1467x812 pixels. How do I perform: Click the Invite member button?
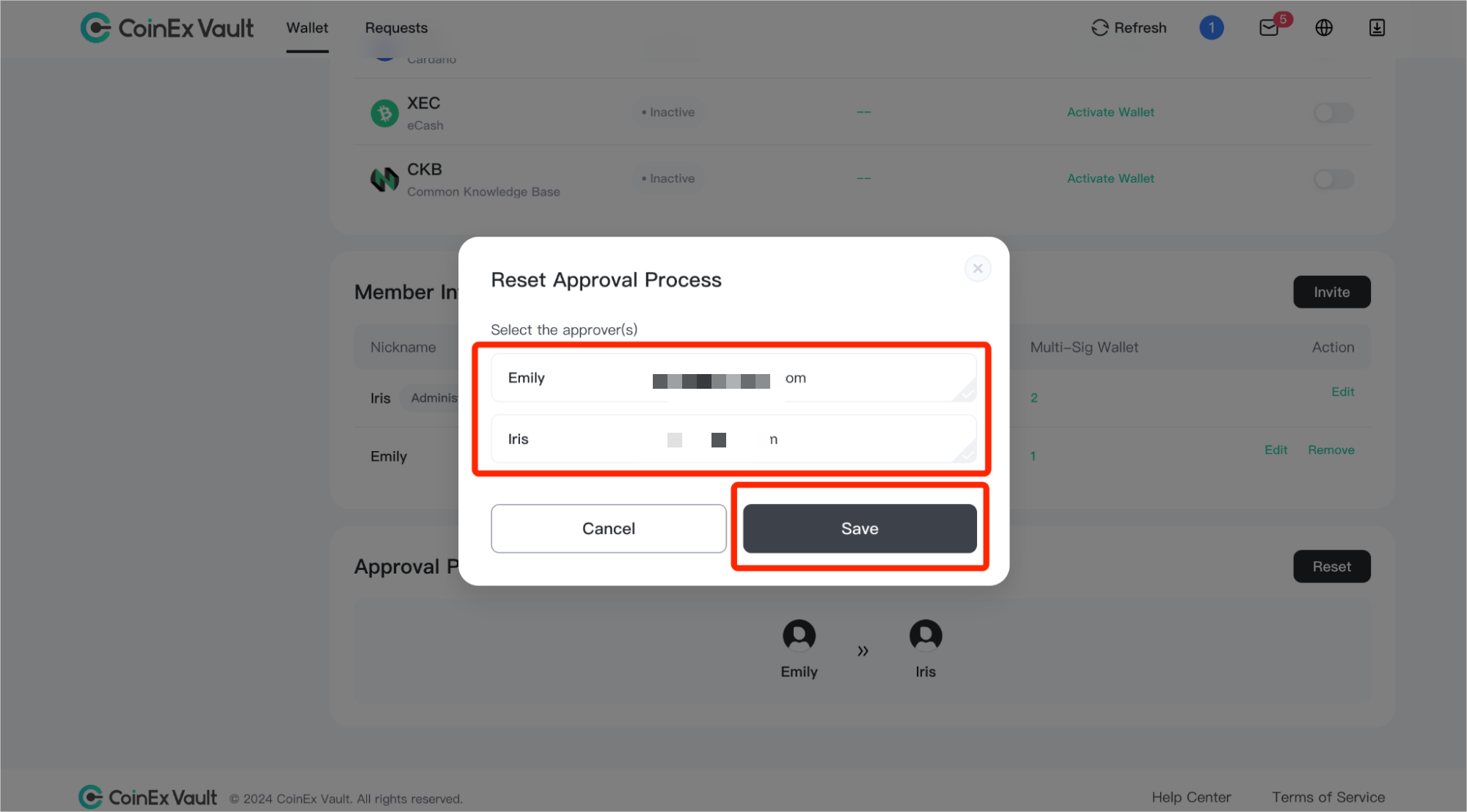click(x=1331, y=292)
